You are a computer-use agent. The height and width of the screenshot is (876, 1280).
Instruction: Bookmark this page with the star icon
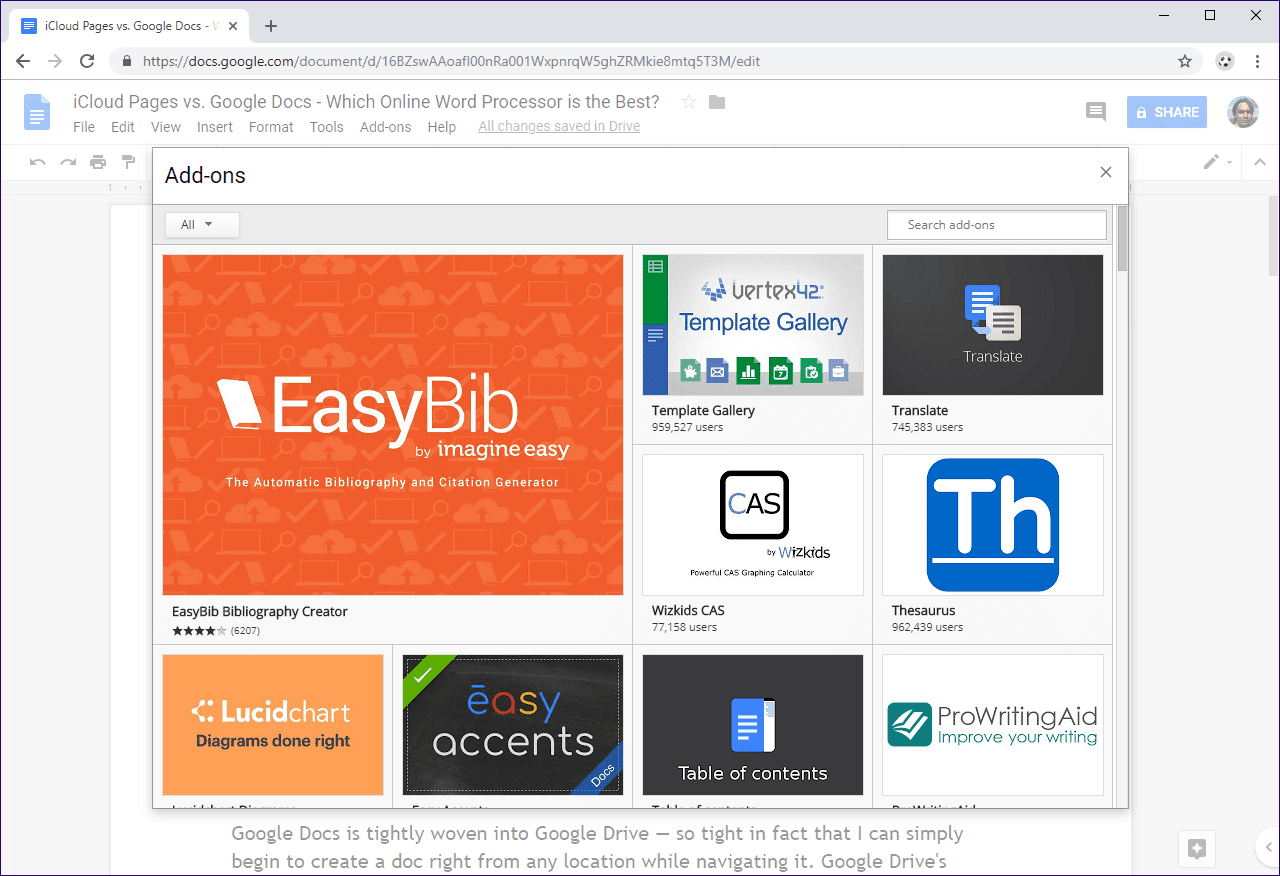(1185, 61)
